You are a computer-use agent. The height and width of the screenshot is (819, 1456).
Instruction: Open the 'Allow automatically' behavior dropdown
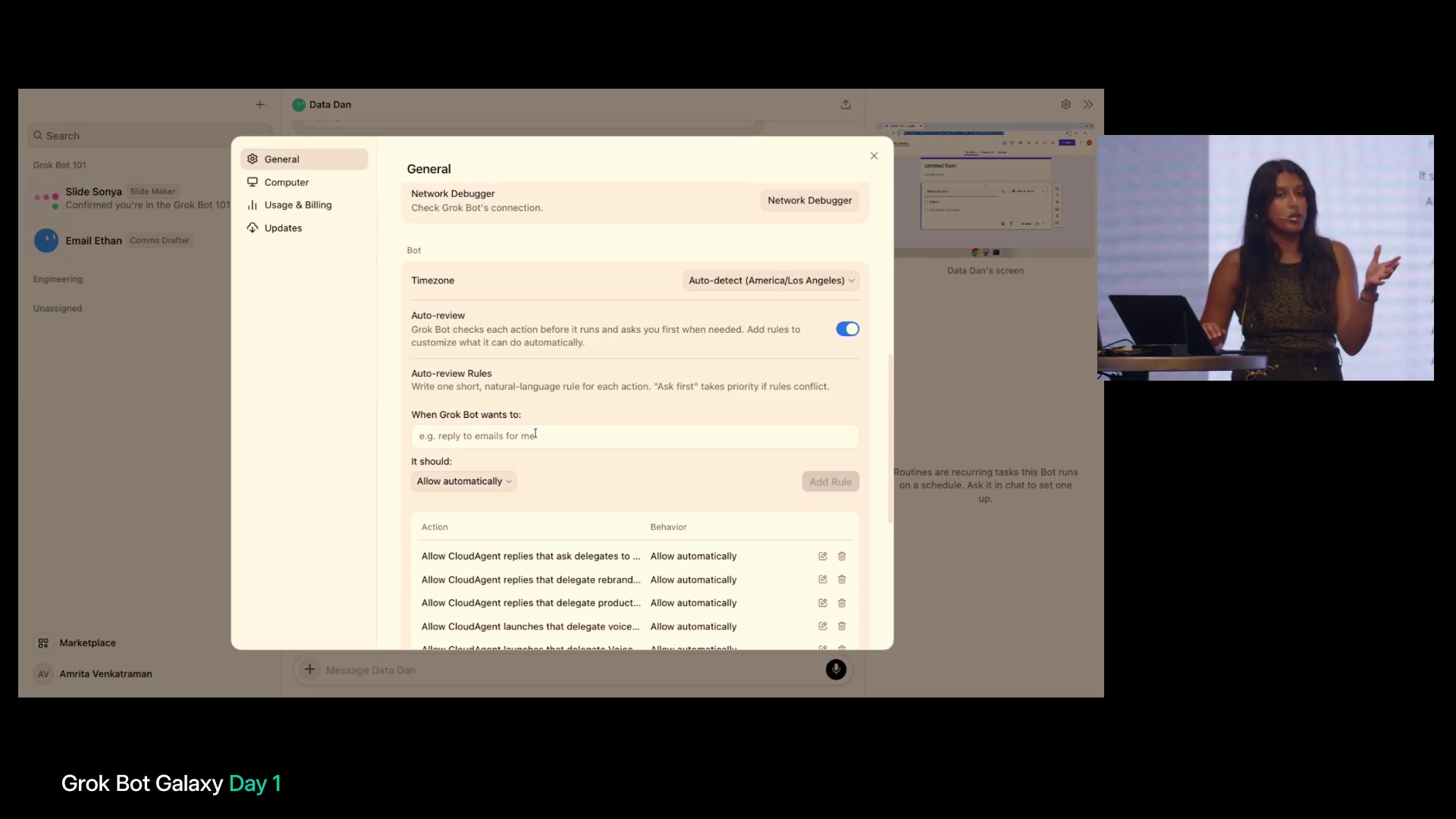(463, 482)
